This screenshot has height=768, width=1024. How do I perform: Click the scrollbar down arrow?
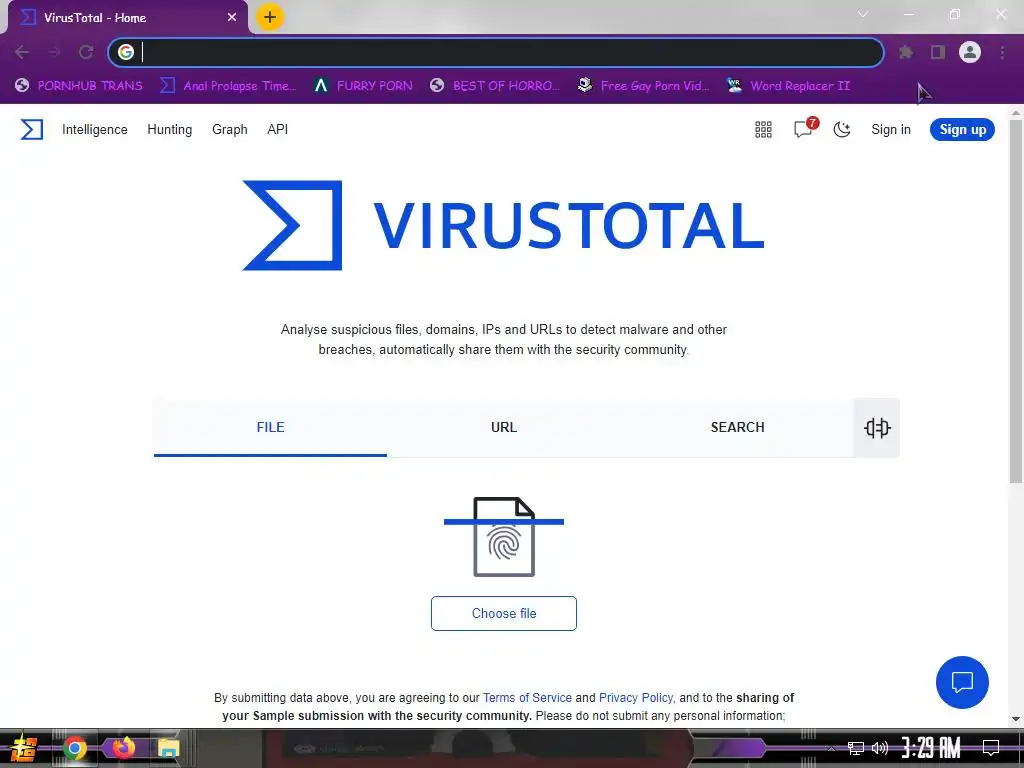1016,719
